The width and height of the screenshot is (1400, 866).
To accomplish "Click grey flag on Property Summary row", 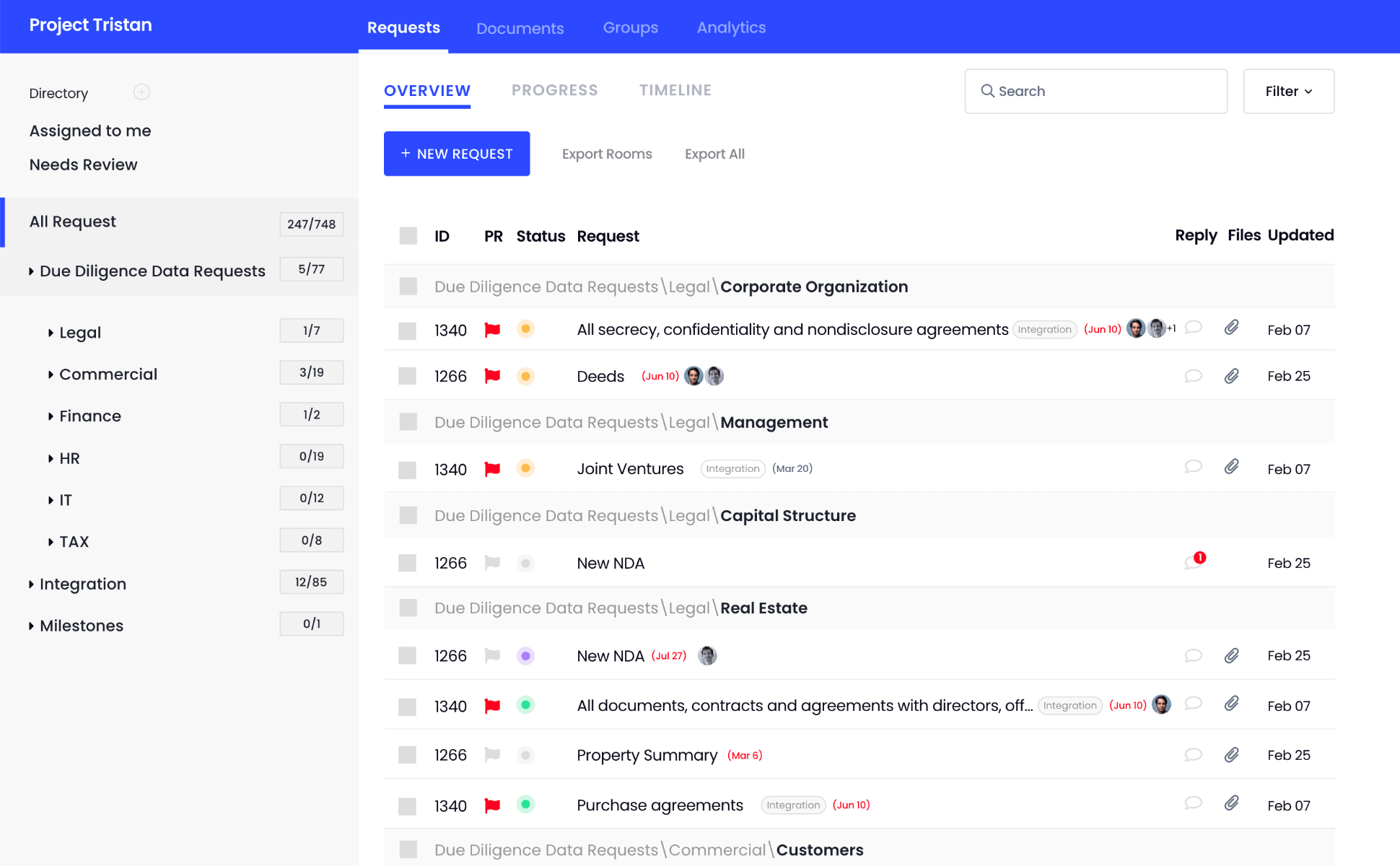I will coord(493,755).
